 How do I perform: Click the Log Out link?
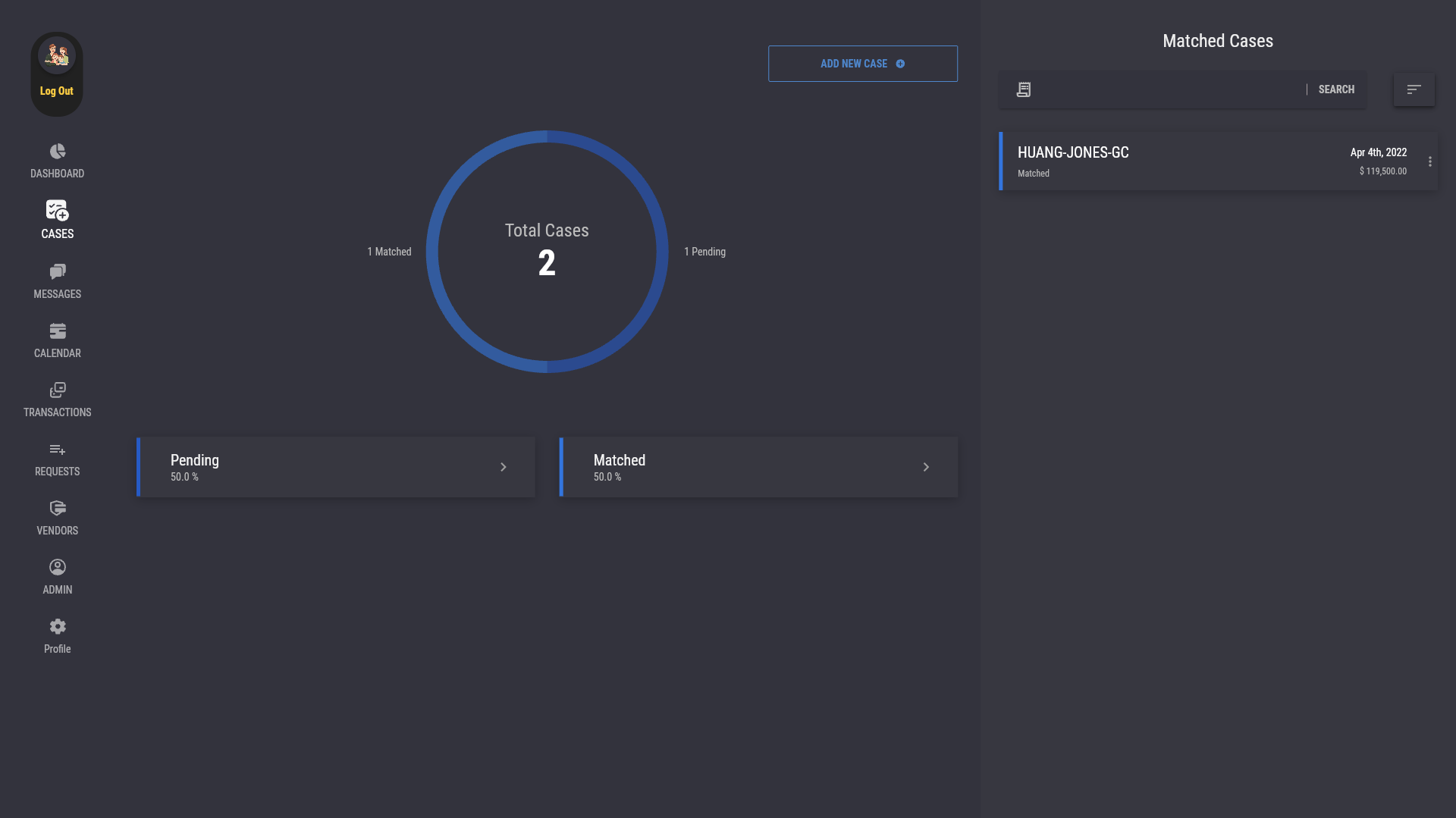pos(57,91)
